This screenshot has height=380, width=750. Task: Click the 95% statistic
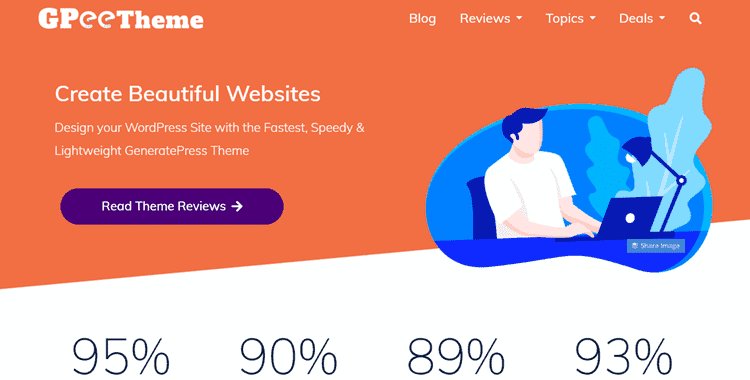(x=121, y=357)
